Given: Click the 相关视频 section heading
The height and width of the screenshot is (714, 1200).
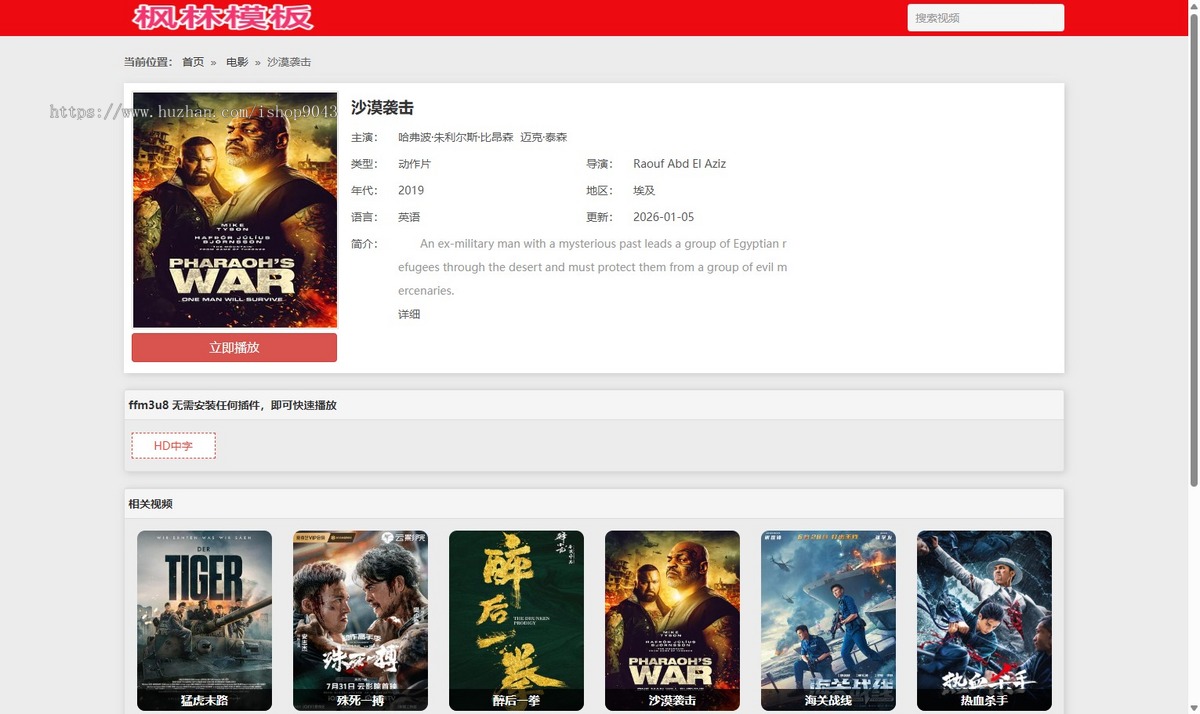Looking at the screenshot, I should (x=150, y=504).
